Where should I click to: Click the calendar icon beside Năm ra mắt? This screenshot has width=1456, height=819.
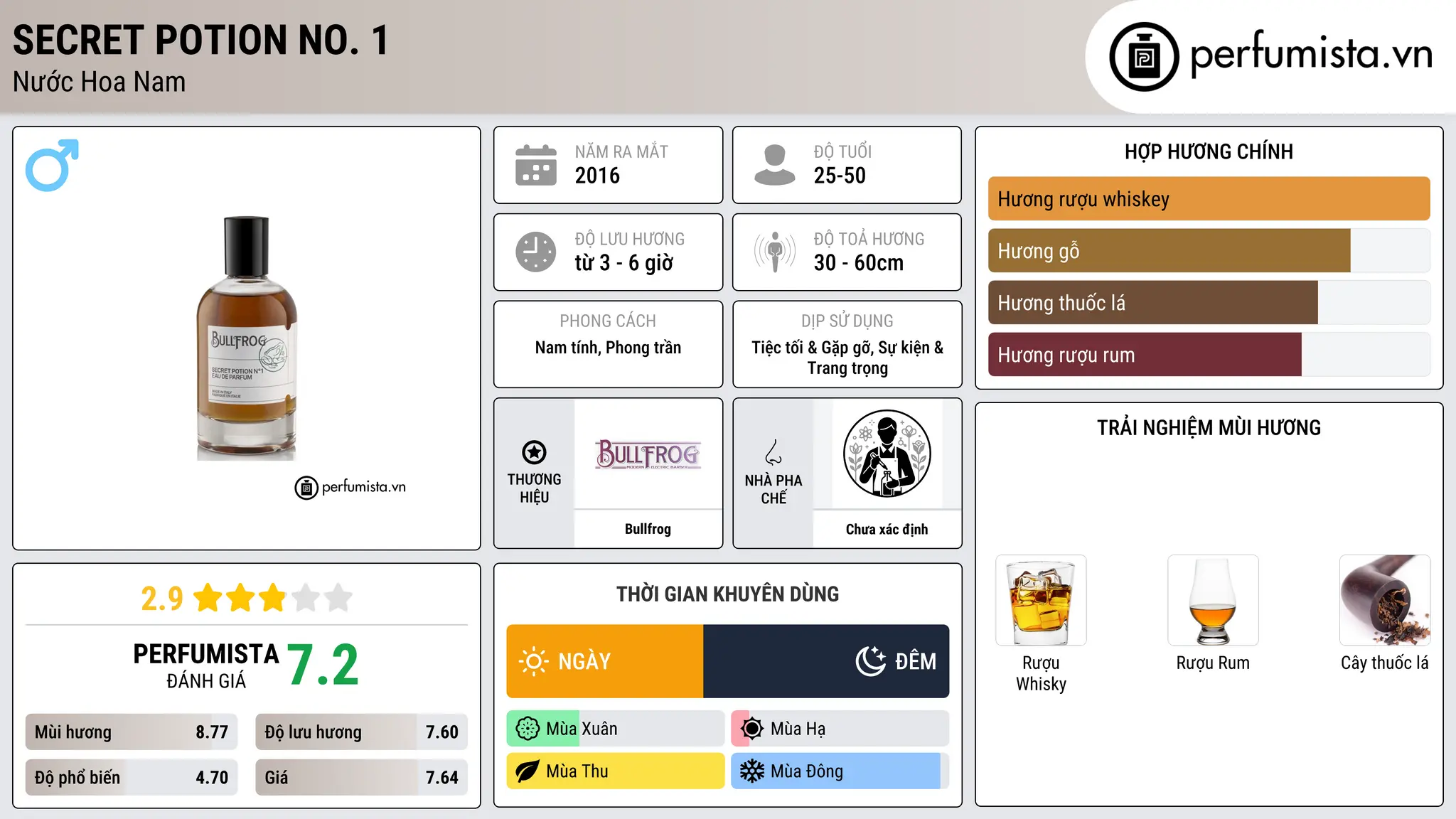click(x=536, y=165)
